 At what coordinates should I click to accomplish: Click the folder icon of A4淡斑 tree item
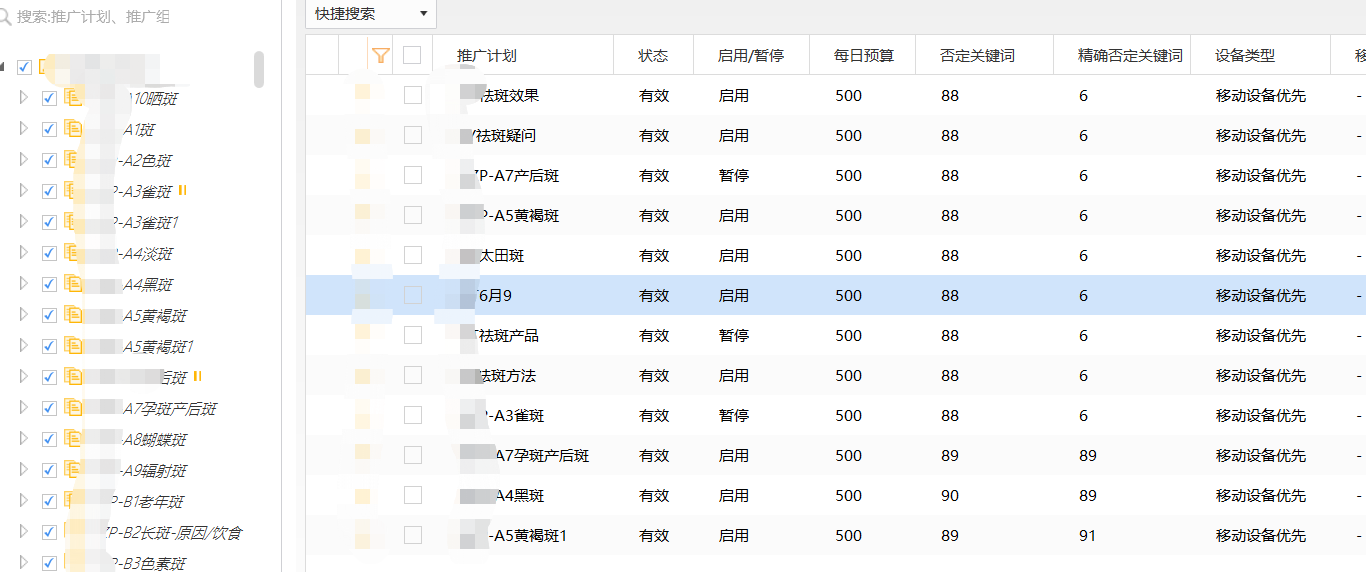point(73,252)
